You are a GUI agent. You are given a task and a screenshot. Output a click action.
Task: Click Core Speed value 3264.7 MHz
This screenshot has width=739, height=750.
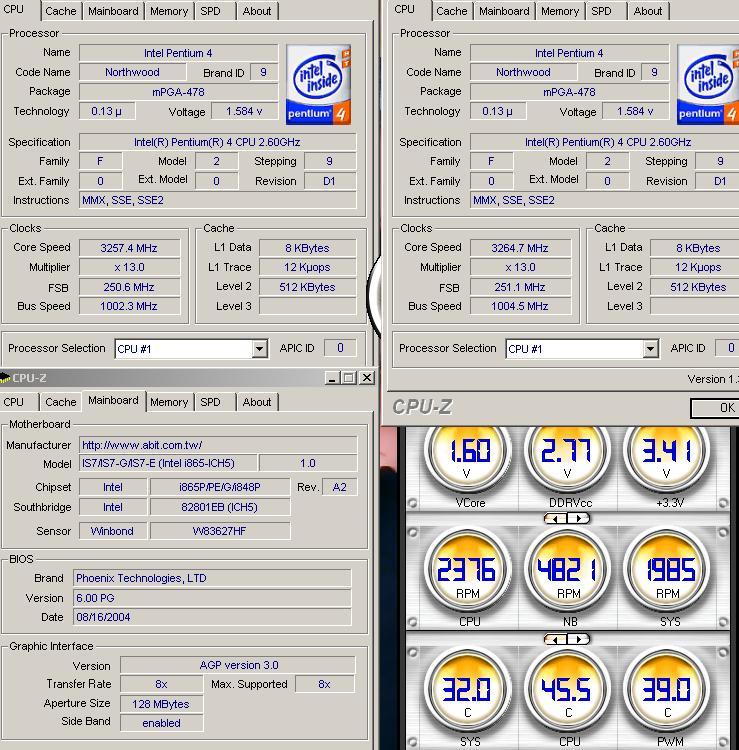point(520,248)
